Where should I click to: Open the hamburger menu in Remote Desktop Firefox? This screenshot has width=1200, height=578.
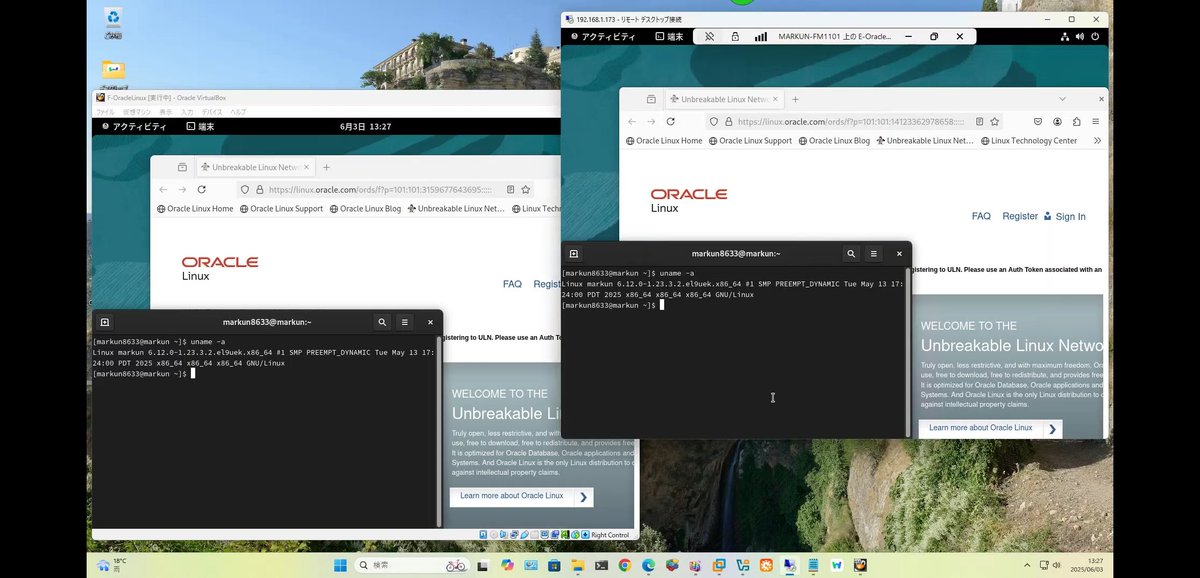tap(1095, 121)
